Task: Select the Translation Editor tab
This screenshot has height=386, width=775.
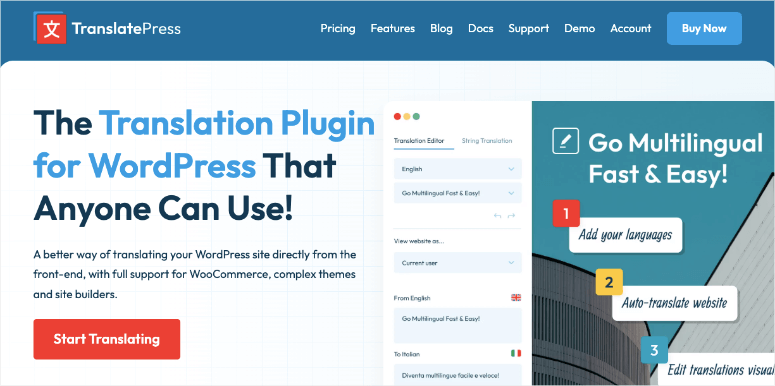Action: tap(419, 141)
